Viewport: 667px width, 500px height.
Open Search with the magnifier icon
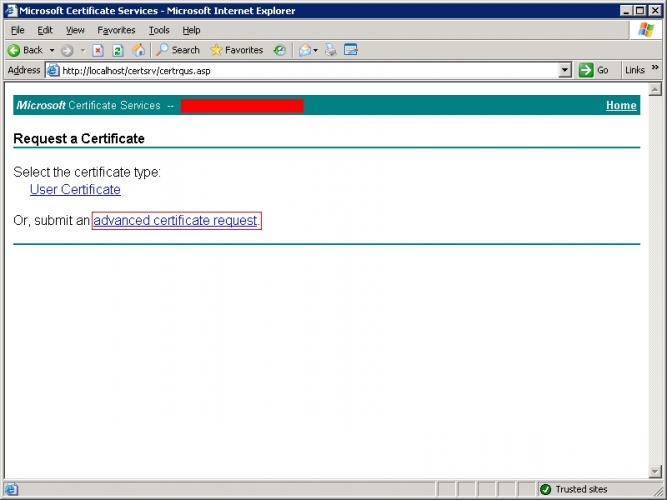pyautogui.click(x=162, y=50)
